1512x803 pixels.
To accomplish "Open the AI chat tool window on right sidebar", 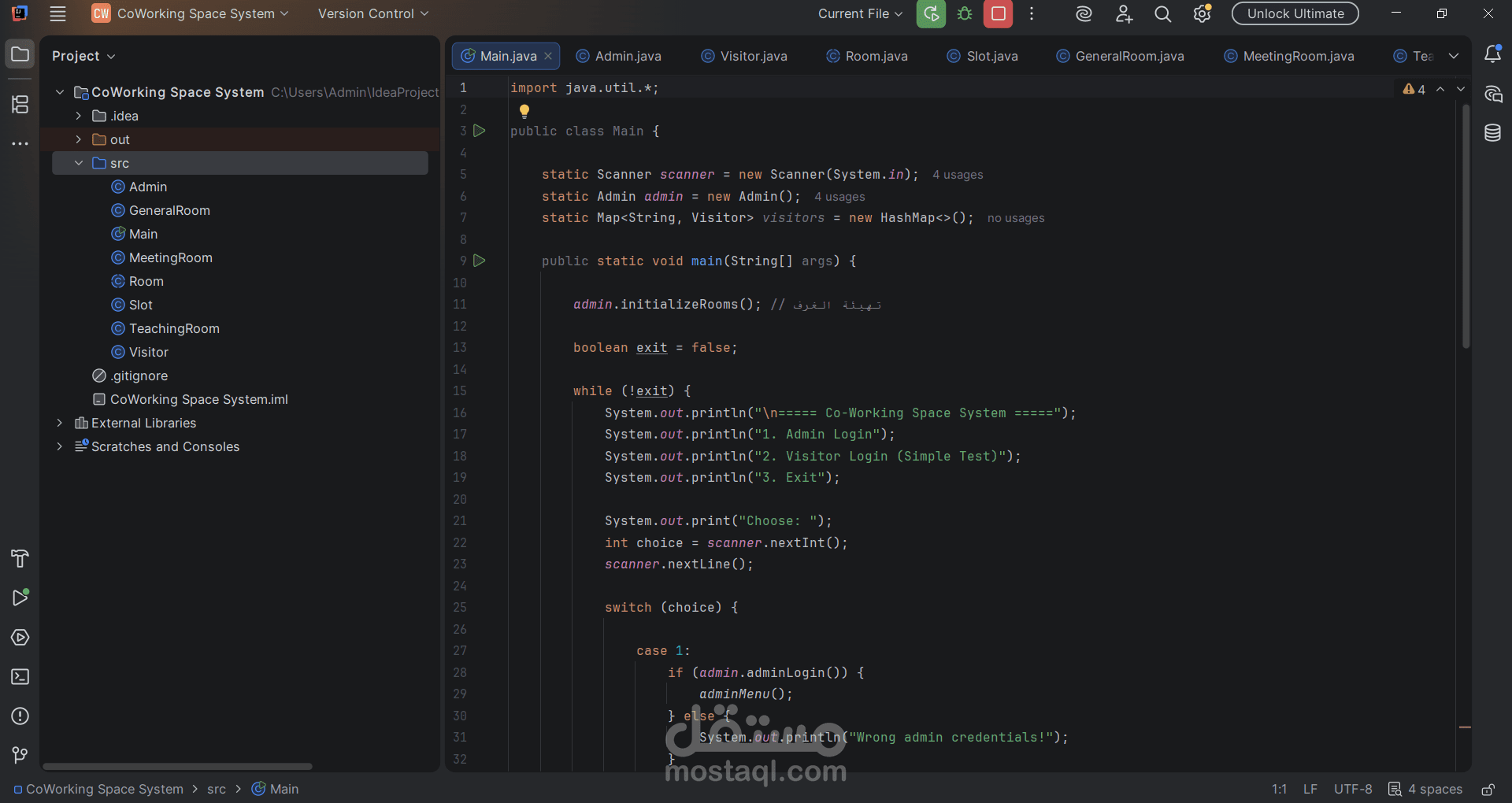I will click(1492, 94).
